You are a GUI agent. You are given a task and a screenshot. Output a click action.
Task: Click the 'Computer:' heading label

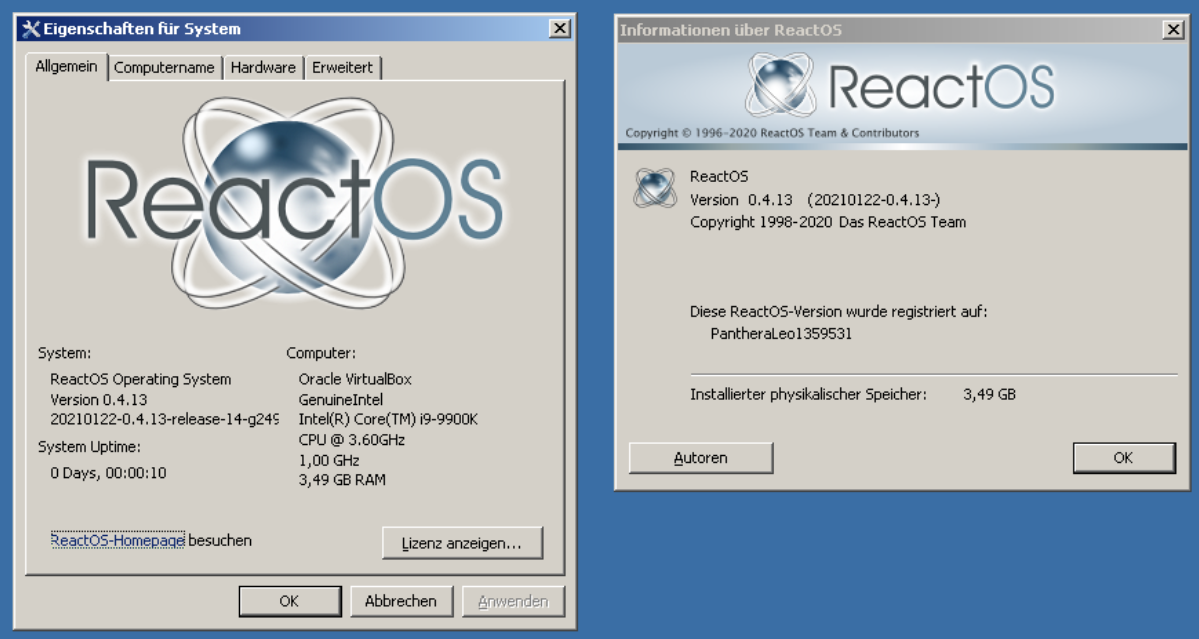click(x=321, y=353)
